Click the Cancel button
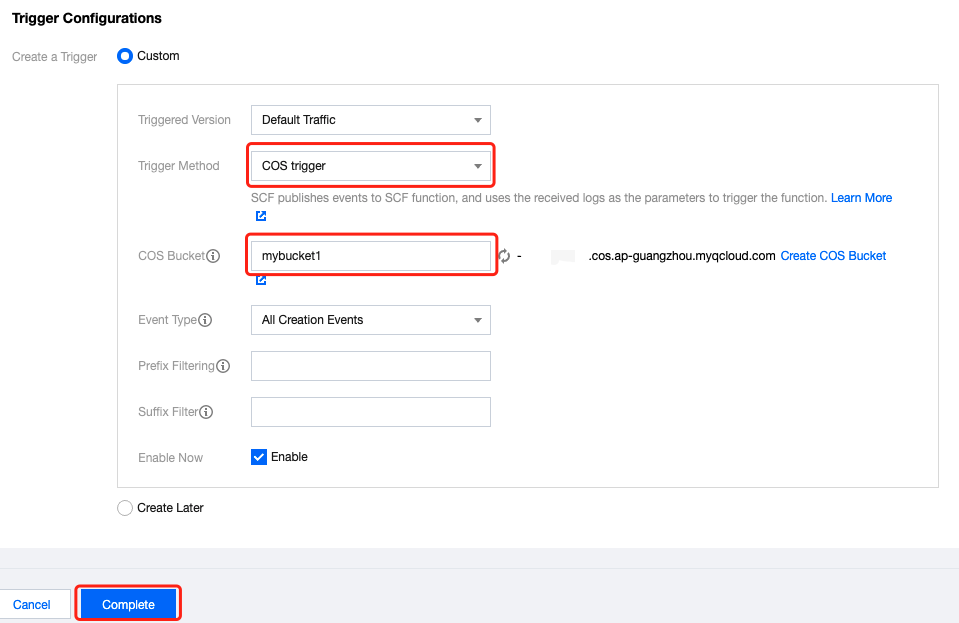The height and width of the screenshot is (623, 959). click(x=32, y=604)
